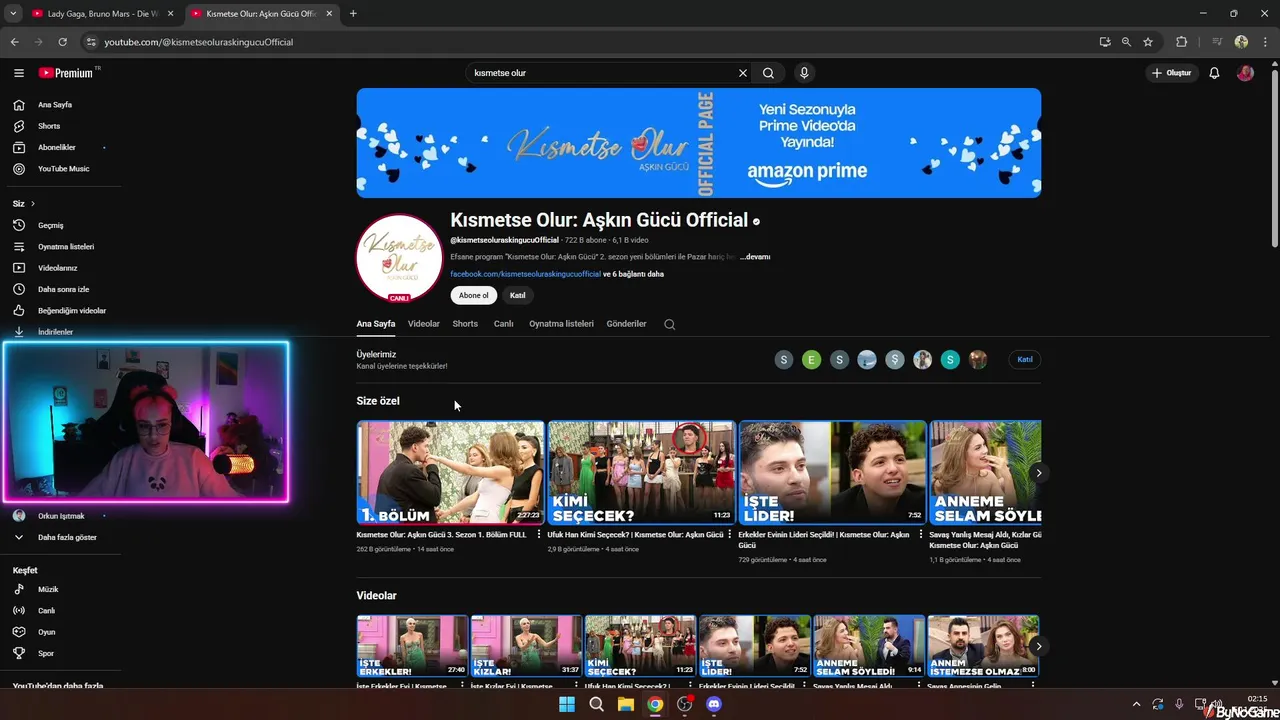The image size is (1280, 720).
Task: Open the Chrome extensions puzzle icon
Action: (1181, 42)
